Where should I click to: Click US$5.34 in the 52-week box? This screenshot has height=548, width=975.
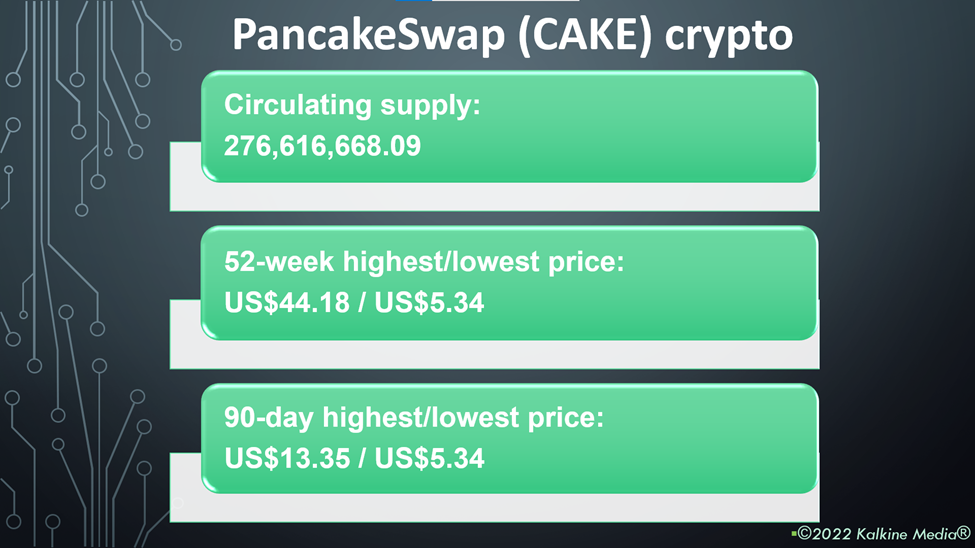[429, 302]
